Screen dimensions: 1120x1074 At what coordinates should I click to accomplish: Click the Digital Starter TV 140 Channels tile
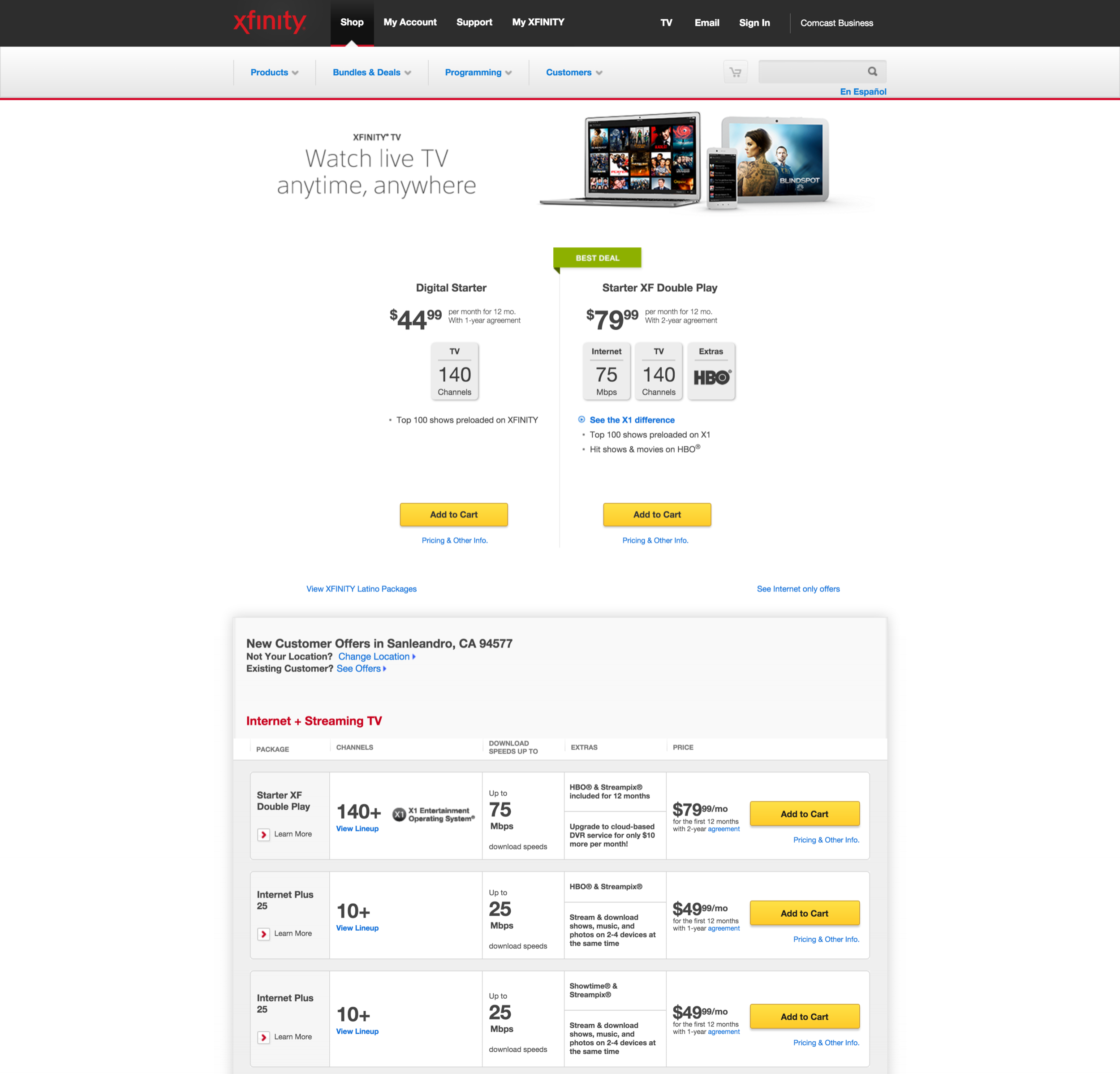[454, 371]
